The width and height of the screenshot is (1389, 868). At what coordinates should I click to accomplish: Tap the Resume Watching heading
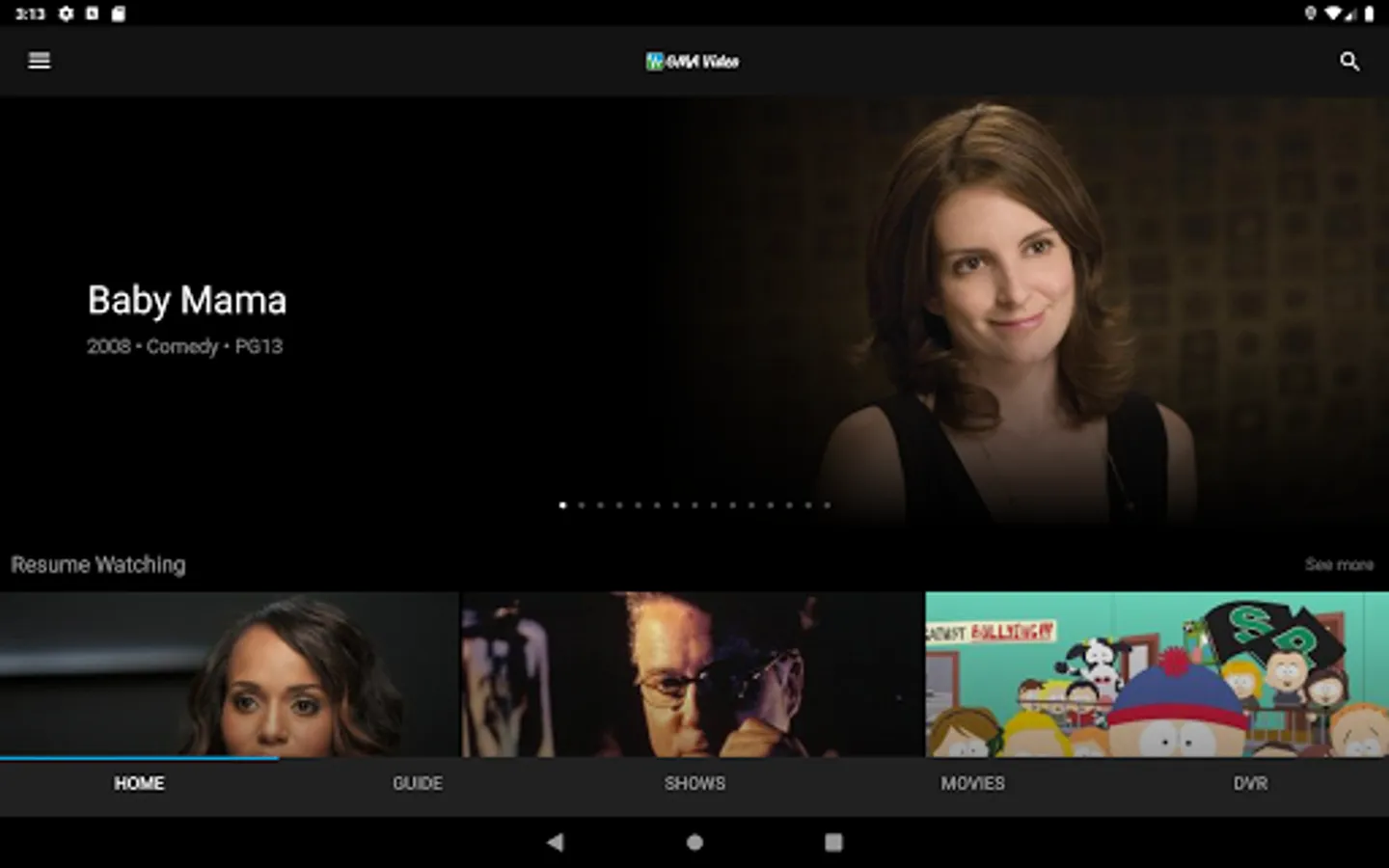[98, 564]
